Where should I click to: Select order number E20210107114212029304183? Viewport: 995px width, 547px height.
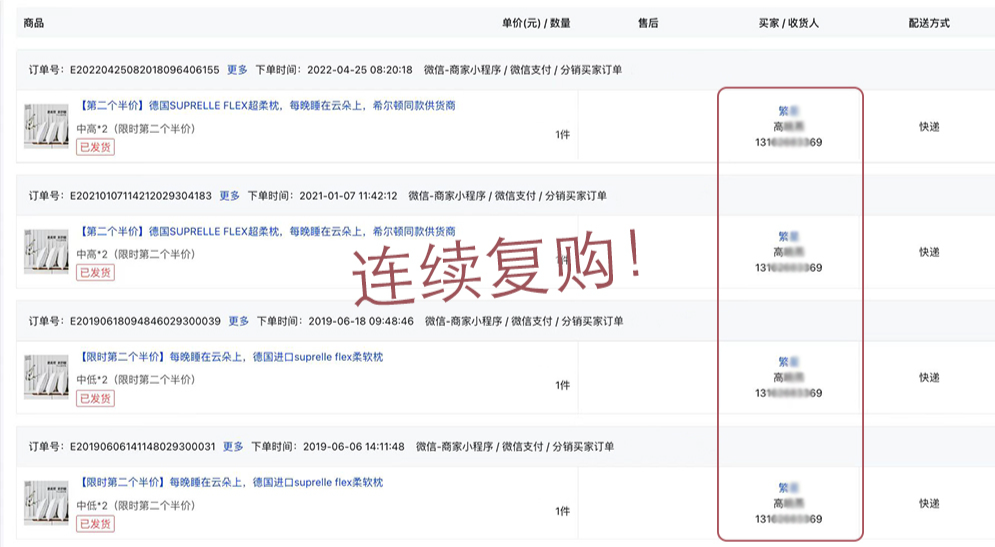(141, 195)
